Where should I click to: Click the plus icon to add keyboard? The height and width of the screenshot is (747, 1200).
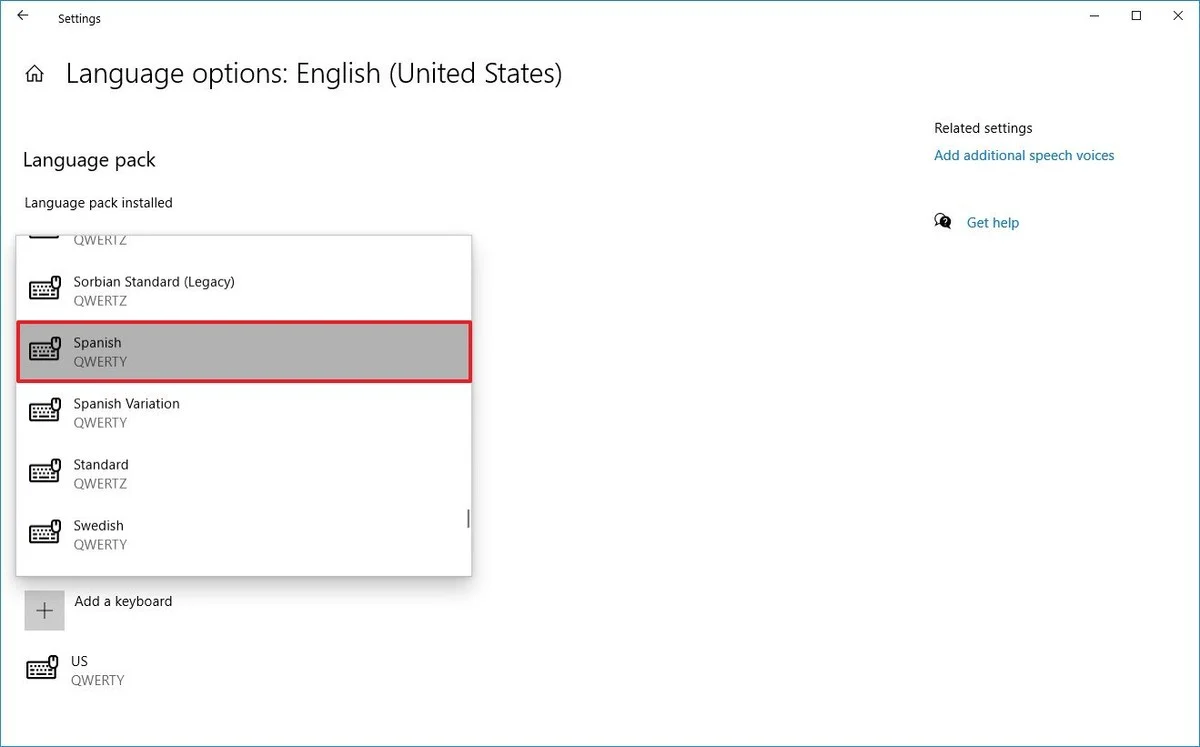pos(44,611)
